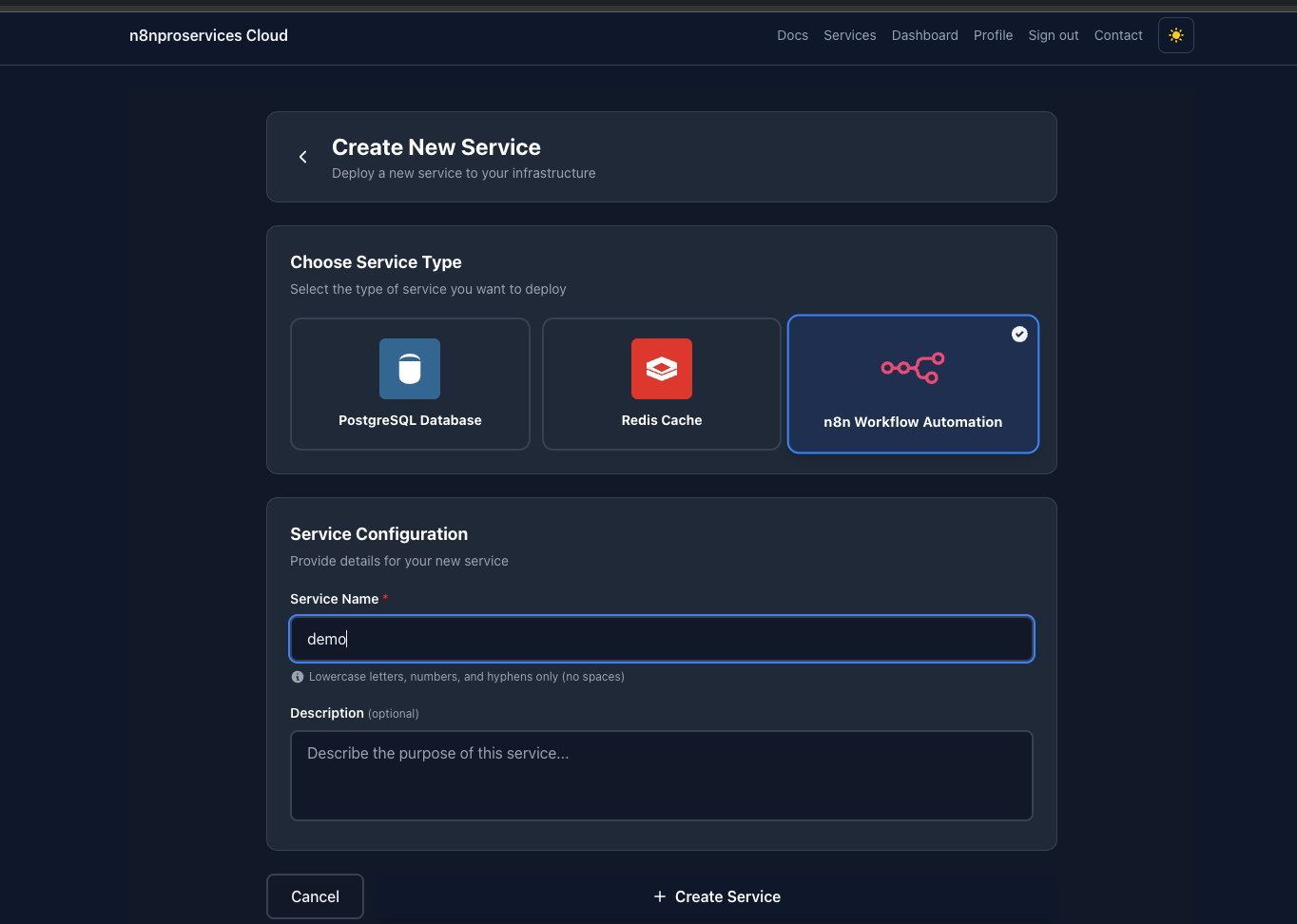Viewport: 1297px width, 924px height.
Task: Expand the Choose Service Type section
Action: tap(376, 261)
